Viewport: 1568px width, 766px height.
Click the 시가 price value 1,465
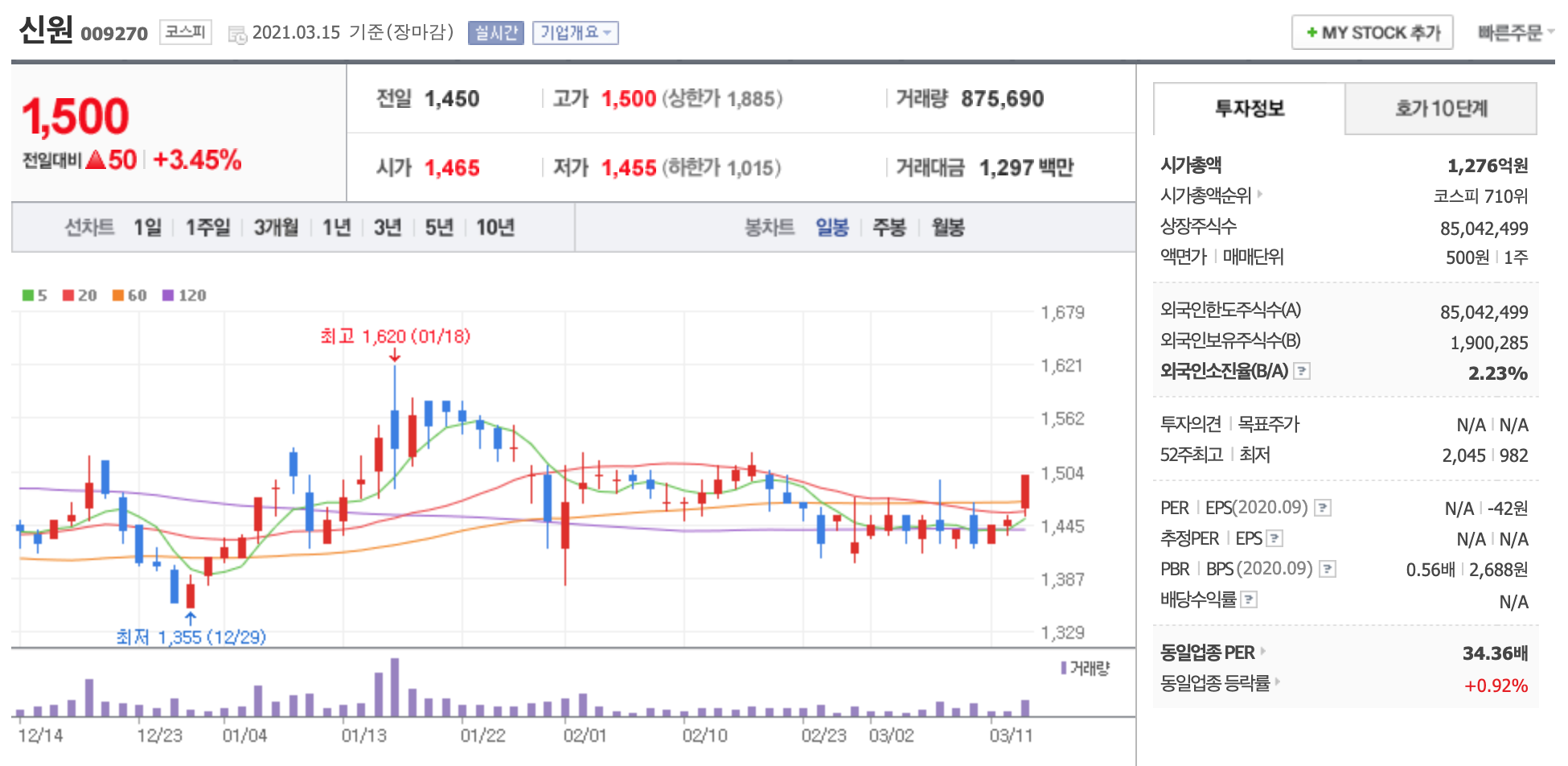click(452, 168)
